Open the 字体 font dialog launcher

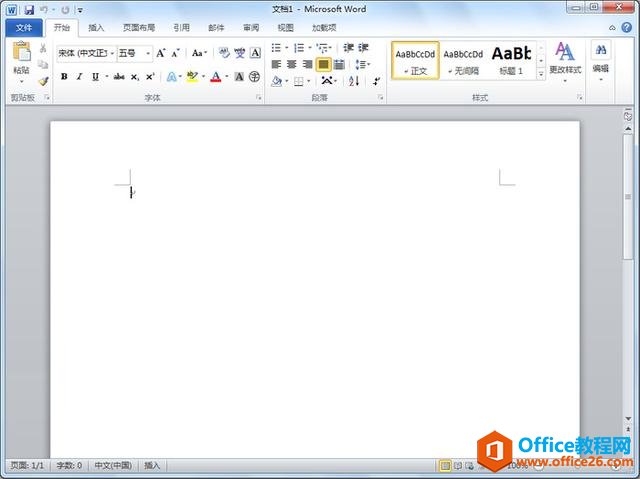[x=259, y=98]
